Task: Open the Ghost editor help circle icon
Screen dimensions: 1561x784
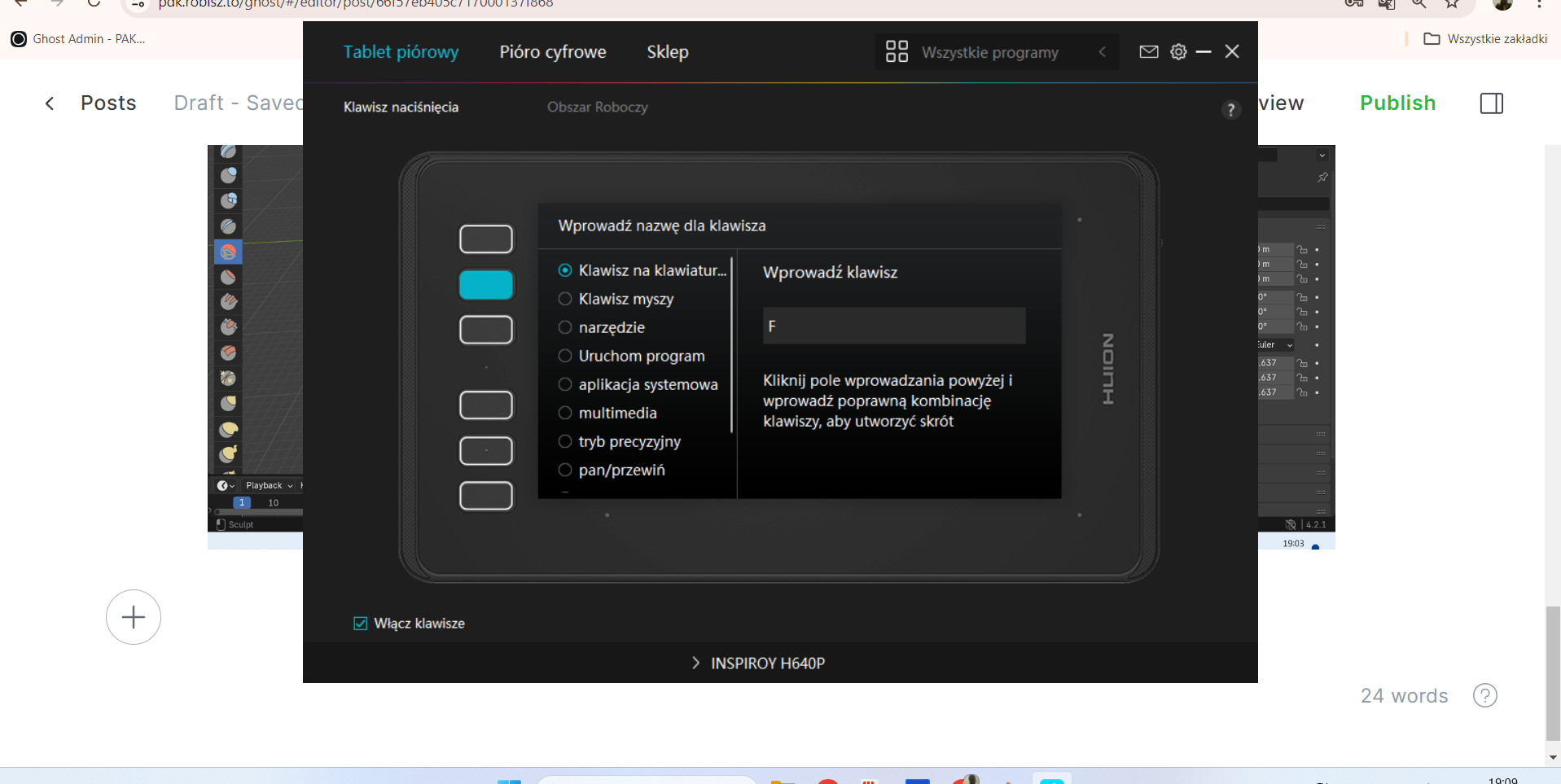Action: (1484, 695)
